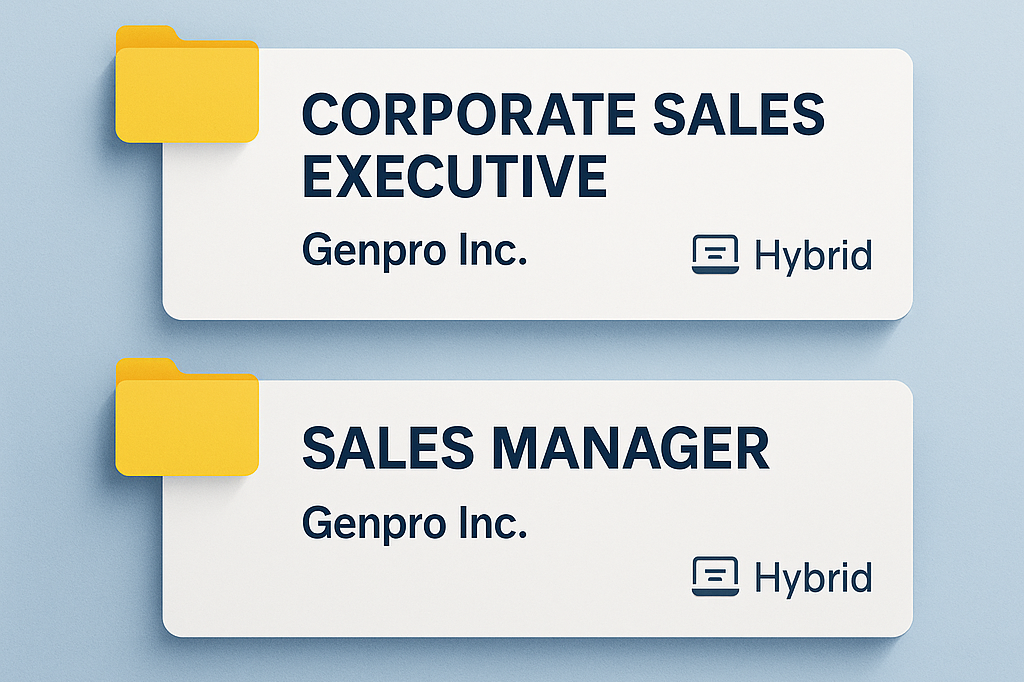Click the word SALES in Sales Manager title
Image resolution: width=1024 pixels, height=682 pixels.
(x=388, y=448)
